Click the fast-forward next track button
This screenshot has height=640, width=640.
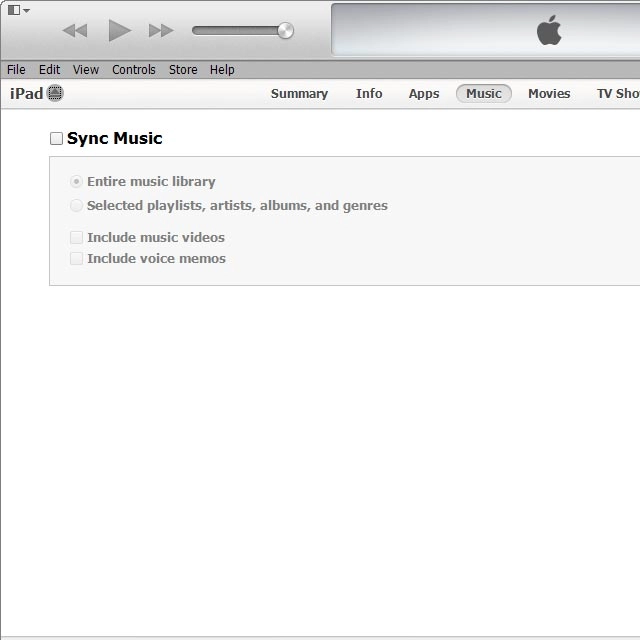(161, 30)
